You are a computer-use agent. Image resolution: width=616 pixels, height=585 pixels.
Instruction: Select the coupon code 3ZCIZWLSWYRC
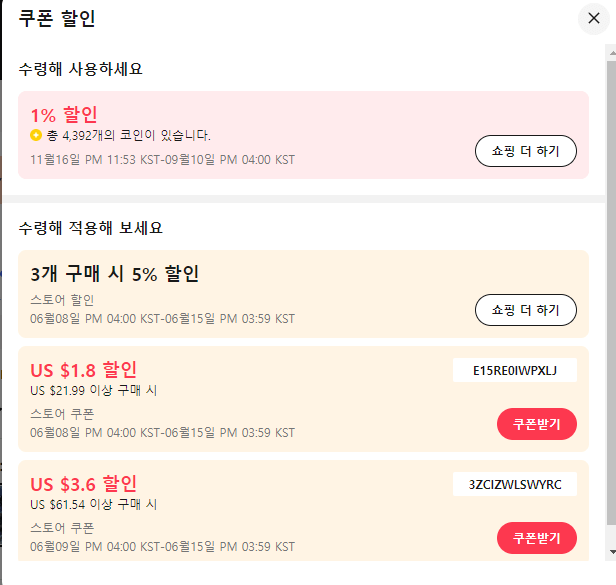point(515,484)
